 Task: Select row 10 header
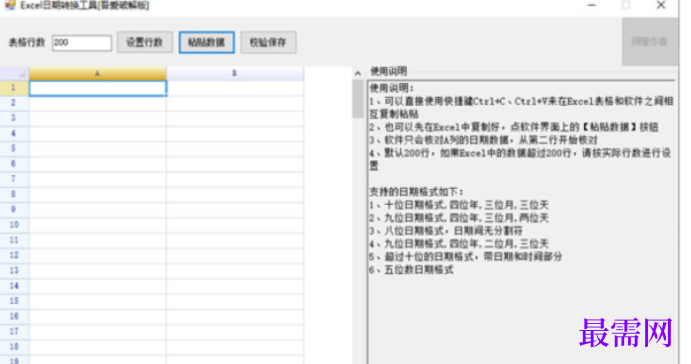[x=14, y=225]
